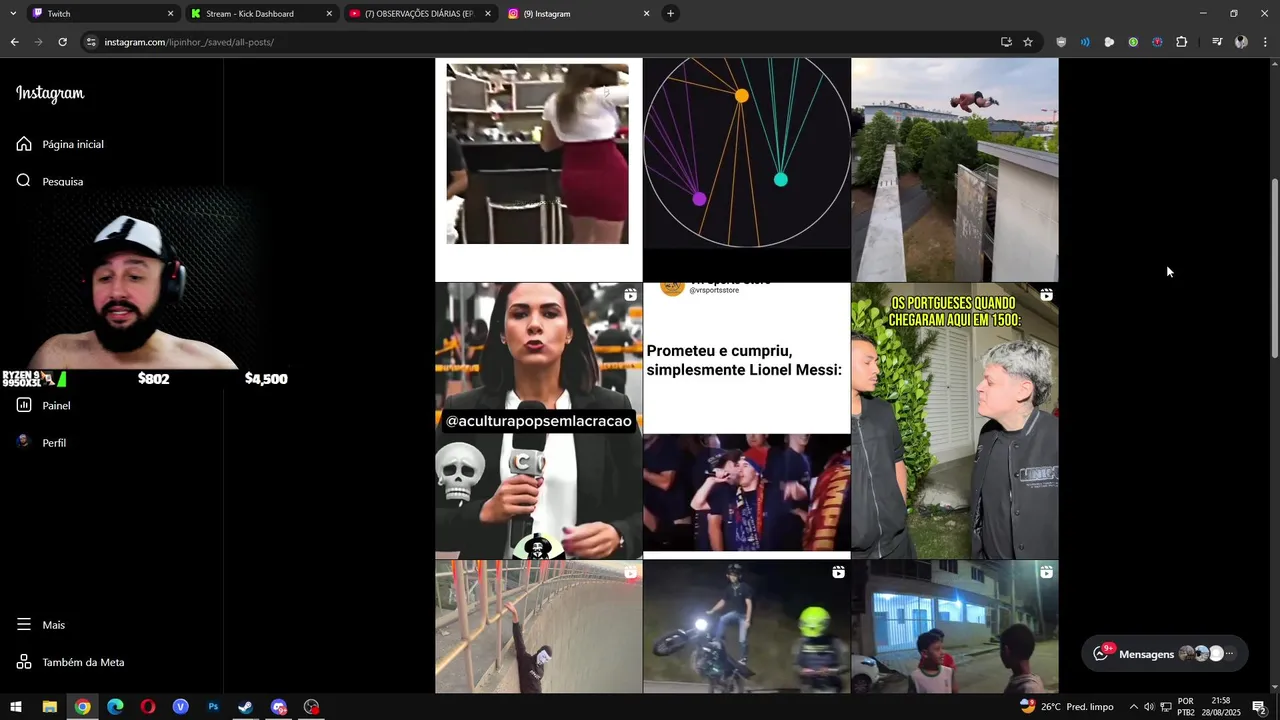The image size is (1280, 720).
Task: Click the page vertical scrollbar
Action: pyautogui.click(x=1274, y=268)
